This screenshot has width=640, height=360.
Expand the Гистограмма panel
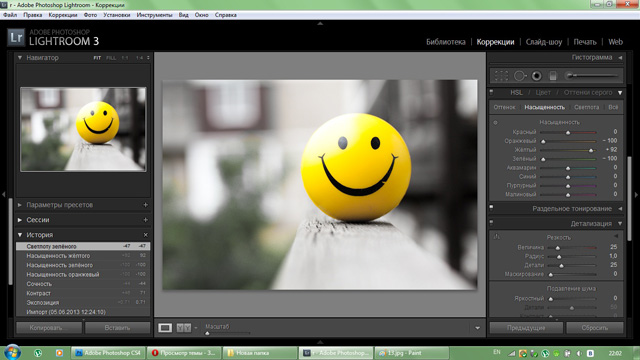click(620, 58)
